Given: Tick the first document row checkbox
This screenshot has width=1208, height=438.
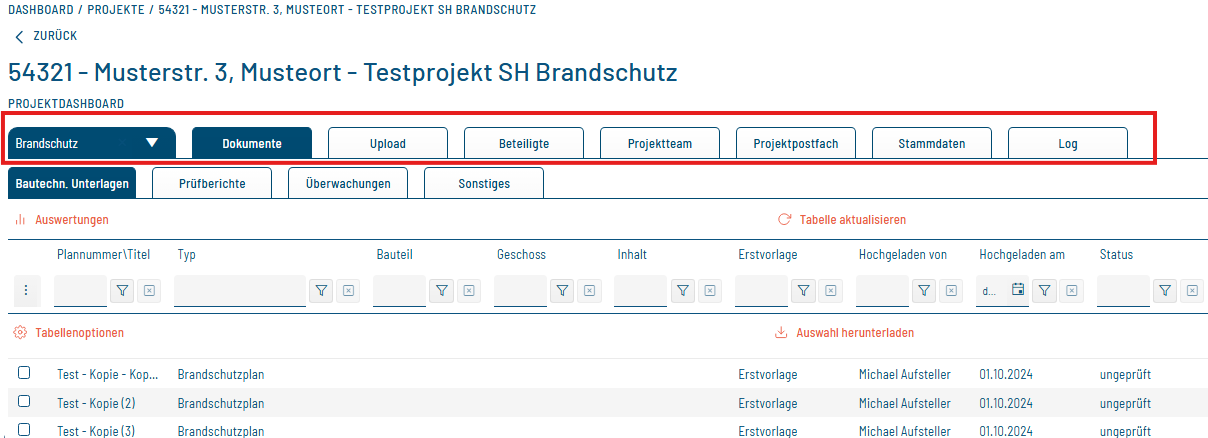Looking at the screenshot, I should pyautogui.click(x=24, y=373).
